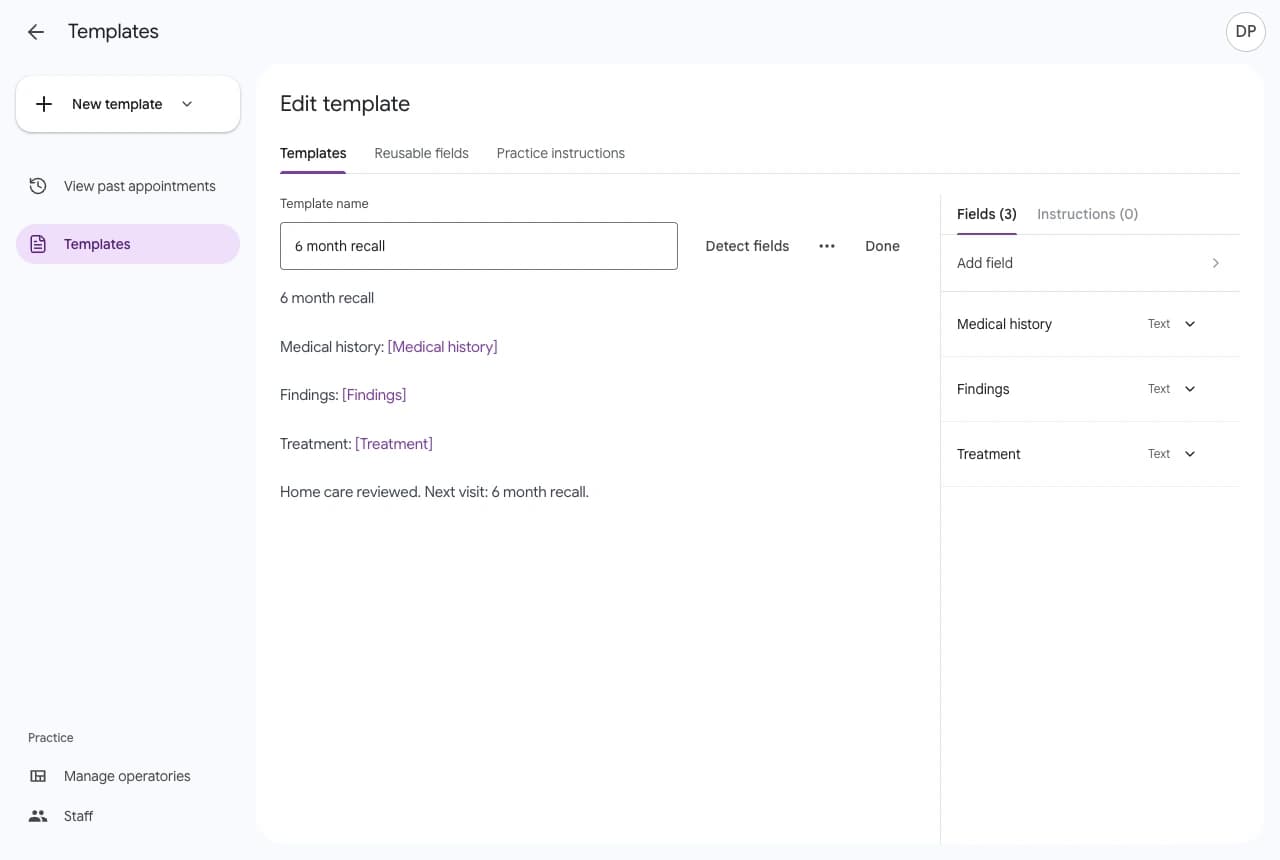
Task: Open the three-dot more options menu
Action: tap(827, 246)
